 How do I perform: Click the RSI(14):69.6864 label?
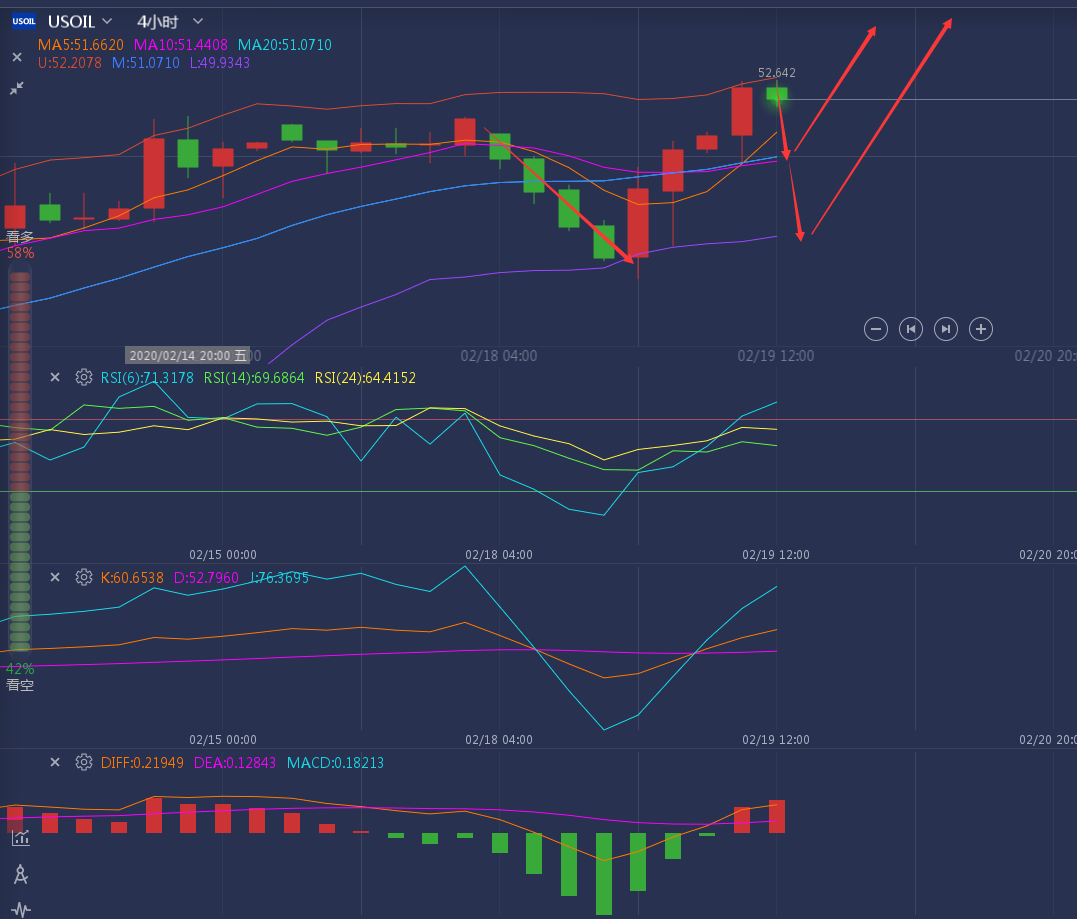click(x=253, y=378)
